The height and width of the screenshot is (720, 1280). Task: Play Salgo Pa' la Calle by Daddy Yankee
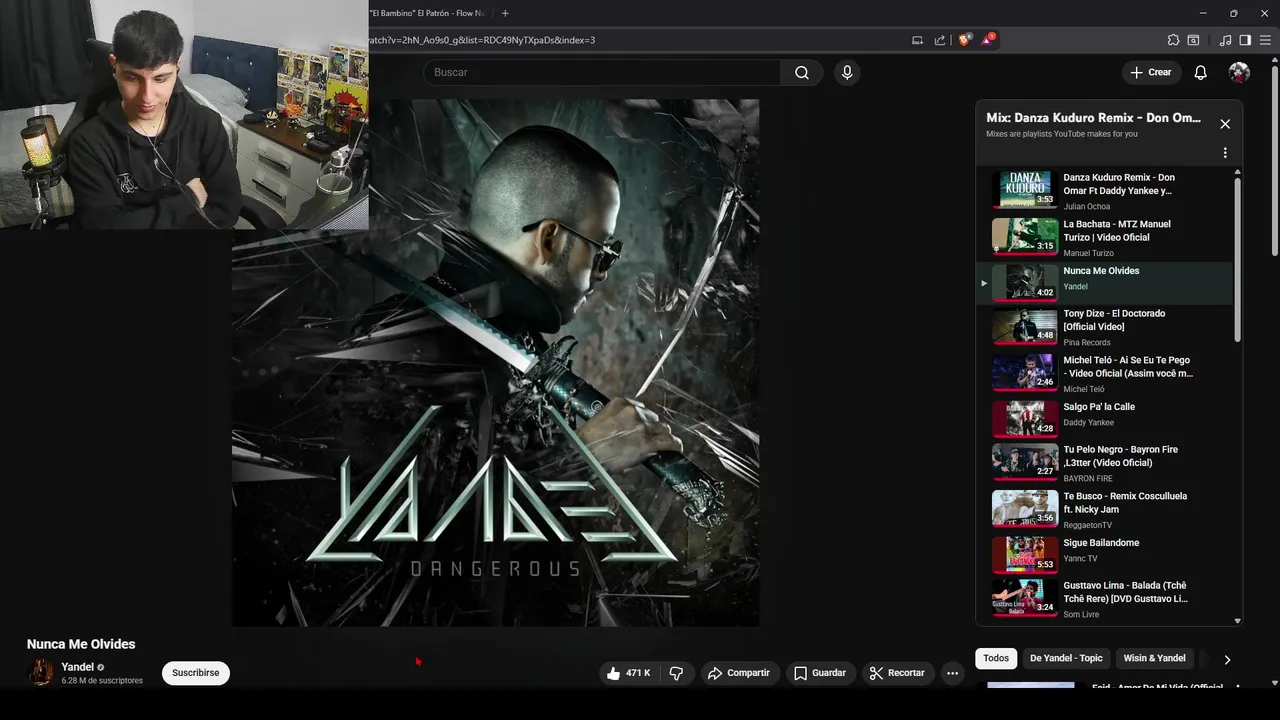click(1105, 420)
